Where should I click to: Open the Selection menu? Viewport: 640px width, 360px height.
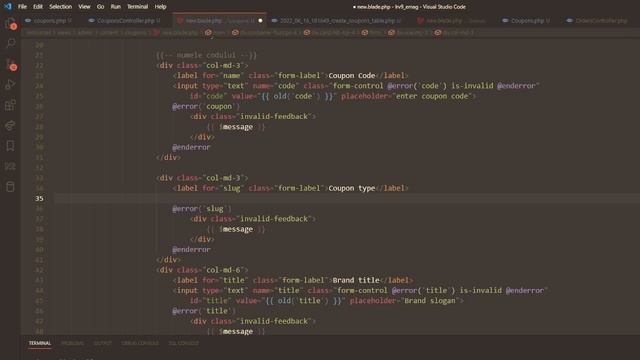point(60,7)
